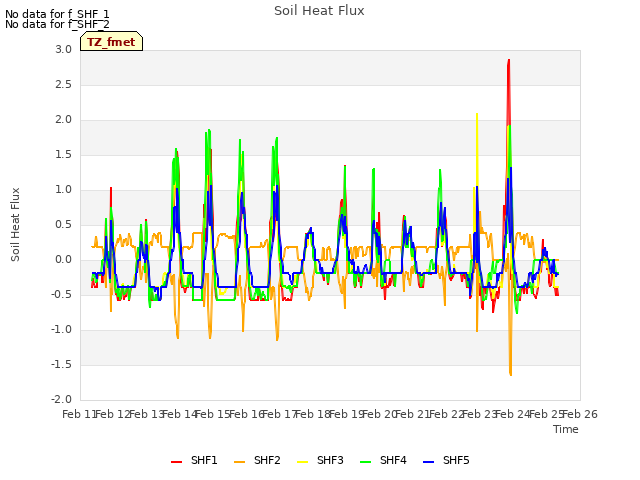This screenshot has height=480, width=640.
Task: Click the 0.5 y-axis tick label
Action: [x=63, y=224]
